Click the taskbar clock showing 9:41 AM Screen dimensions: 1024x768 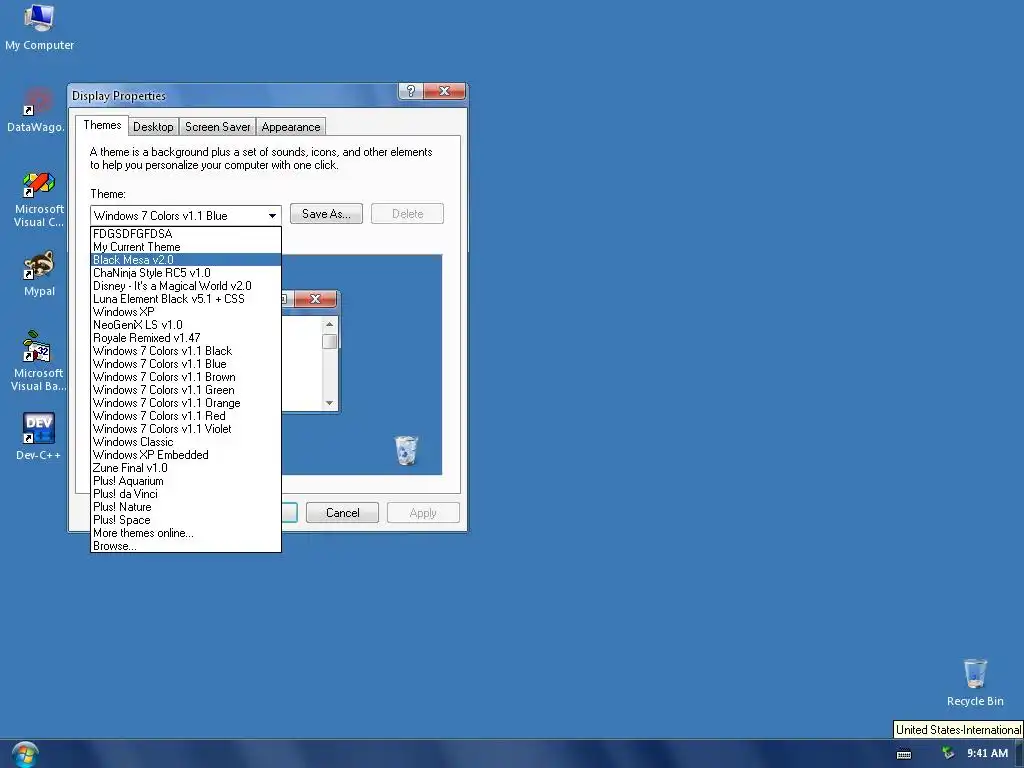pos(987,754)
